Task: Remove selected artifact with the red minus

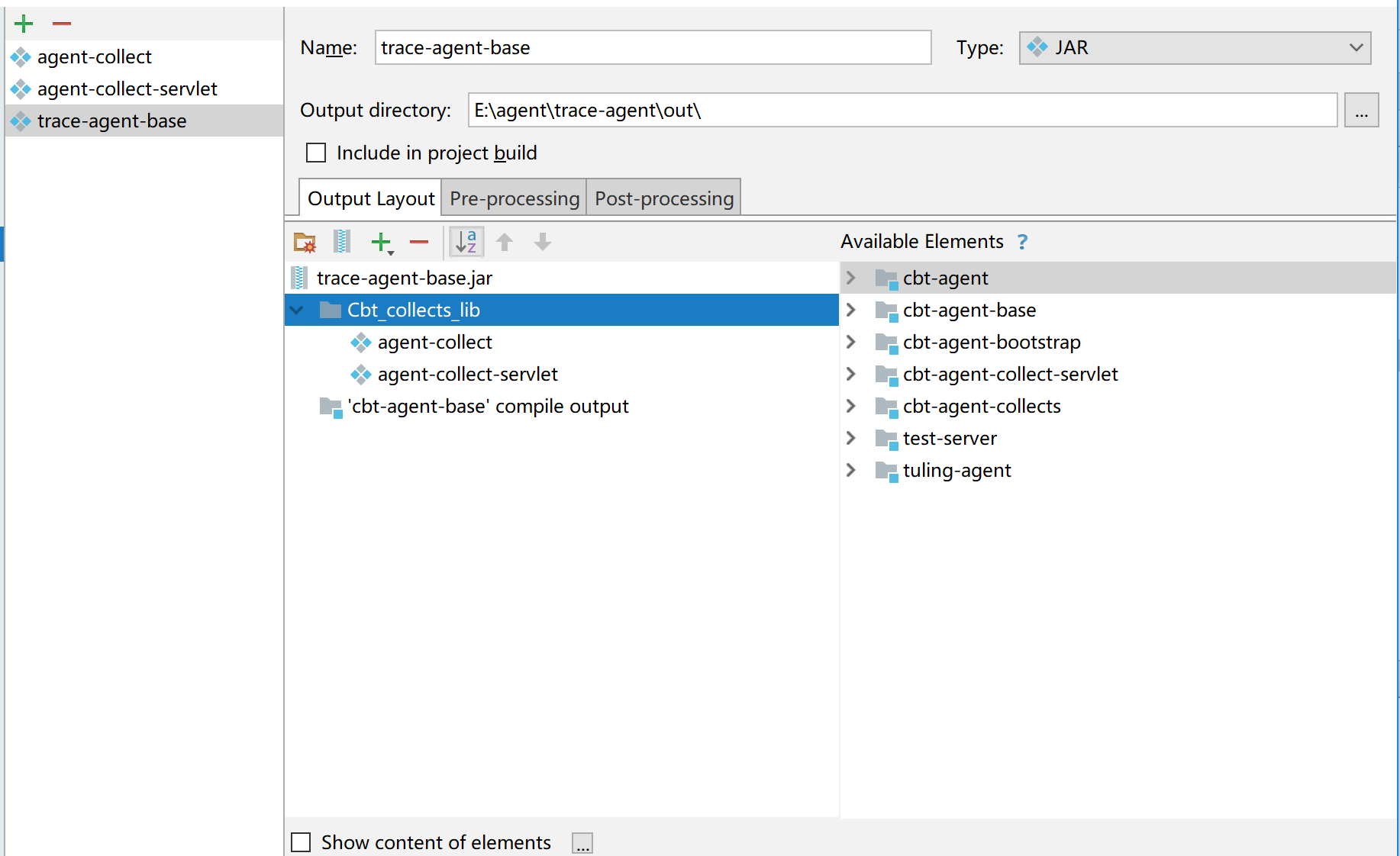Action: click(x=62, y=24)
